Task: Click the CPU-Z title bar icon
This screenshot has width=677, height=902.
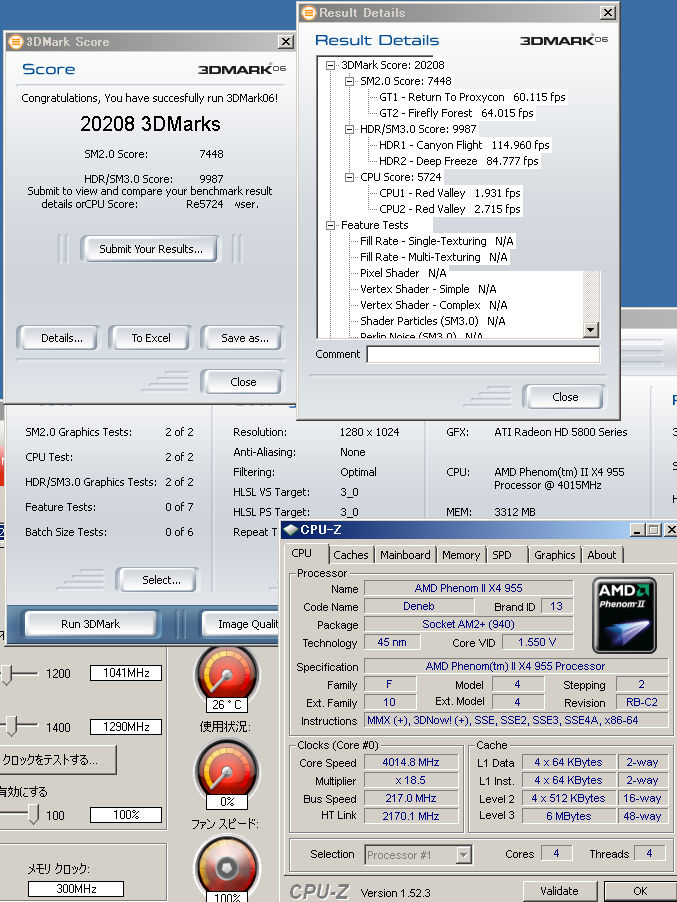Action: (291, 530)
